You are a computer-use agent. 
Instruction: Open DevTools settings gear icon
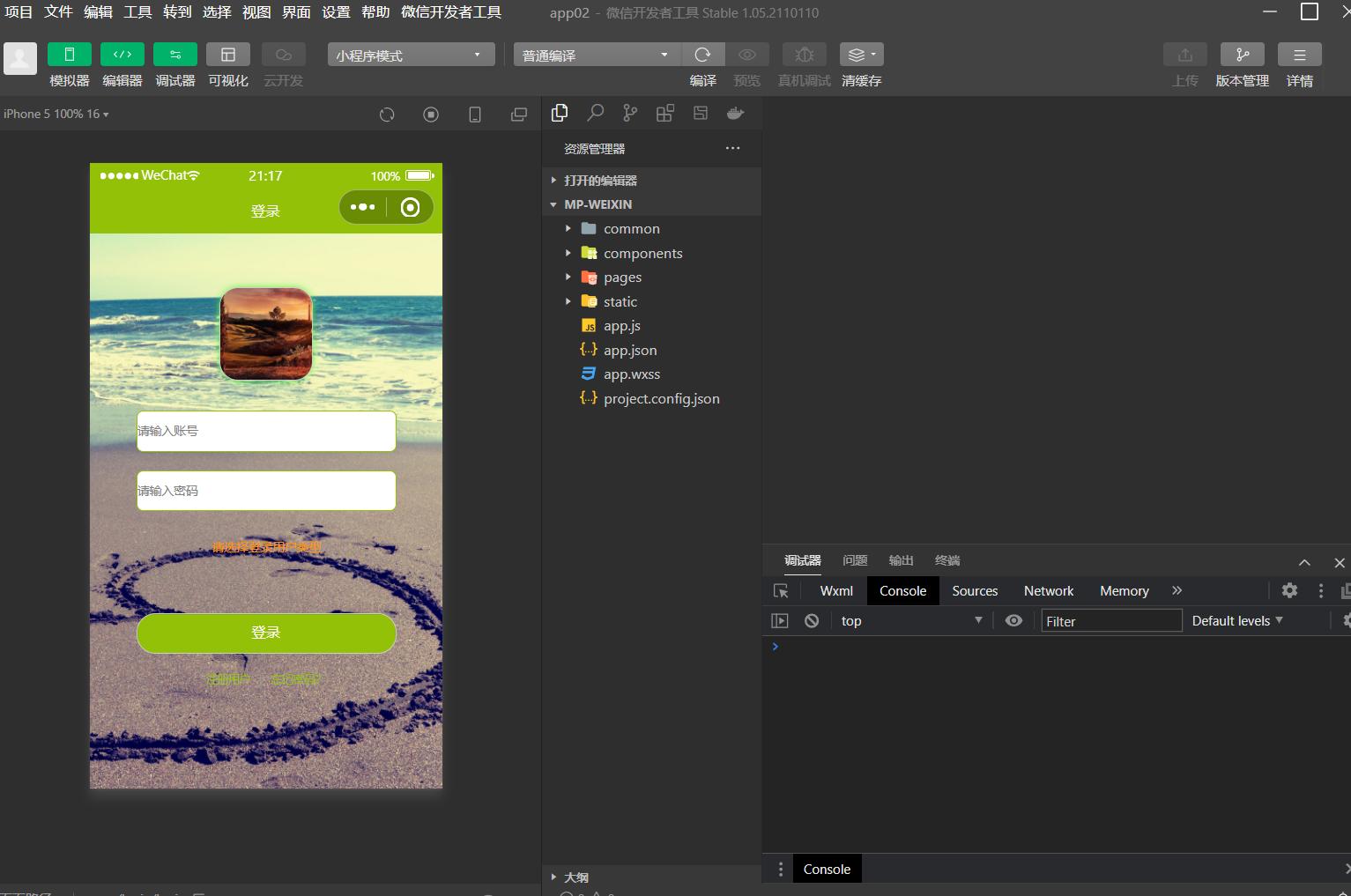tap(1289, 591)
